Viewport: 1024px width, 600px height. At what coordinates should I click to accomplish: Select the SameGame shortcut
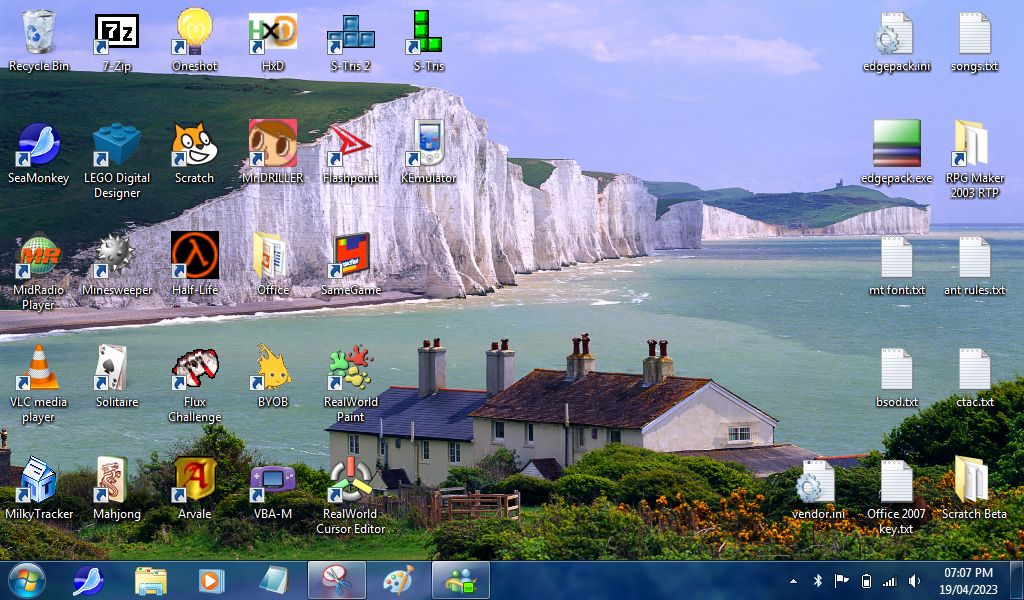pos(351,256)
